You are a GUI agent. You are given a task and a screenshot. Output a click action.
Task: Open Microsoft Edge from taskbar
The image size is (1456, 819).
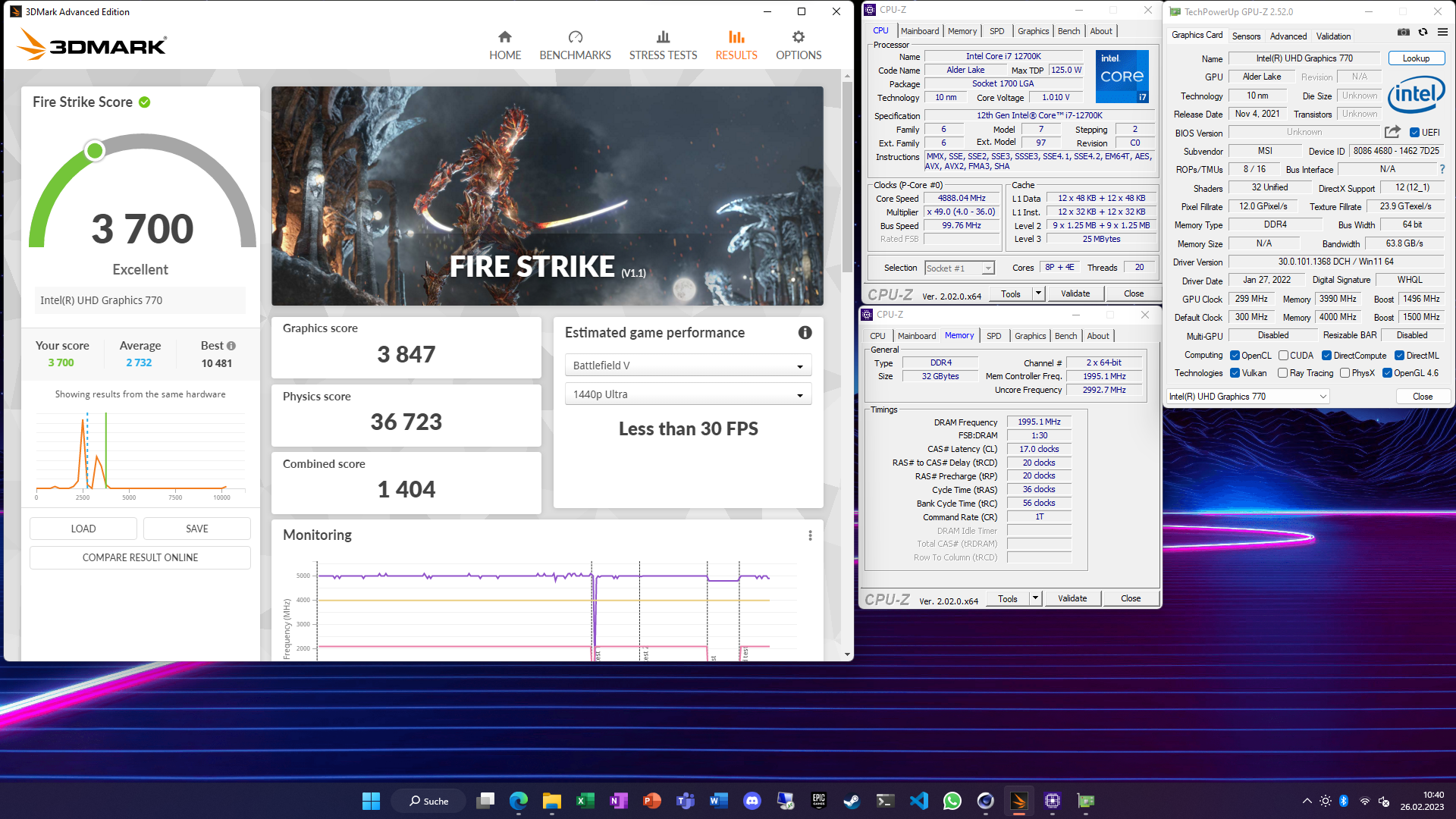(x=519, y=801)
